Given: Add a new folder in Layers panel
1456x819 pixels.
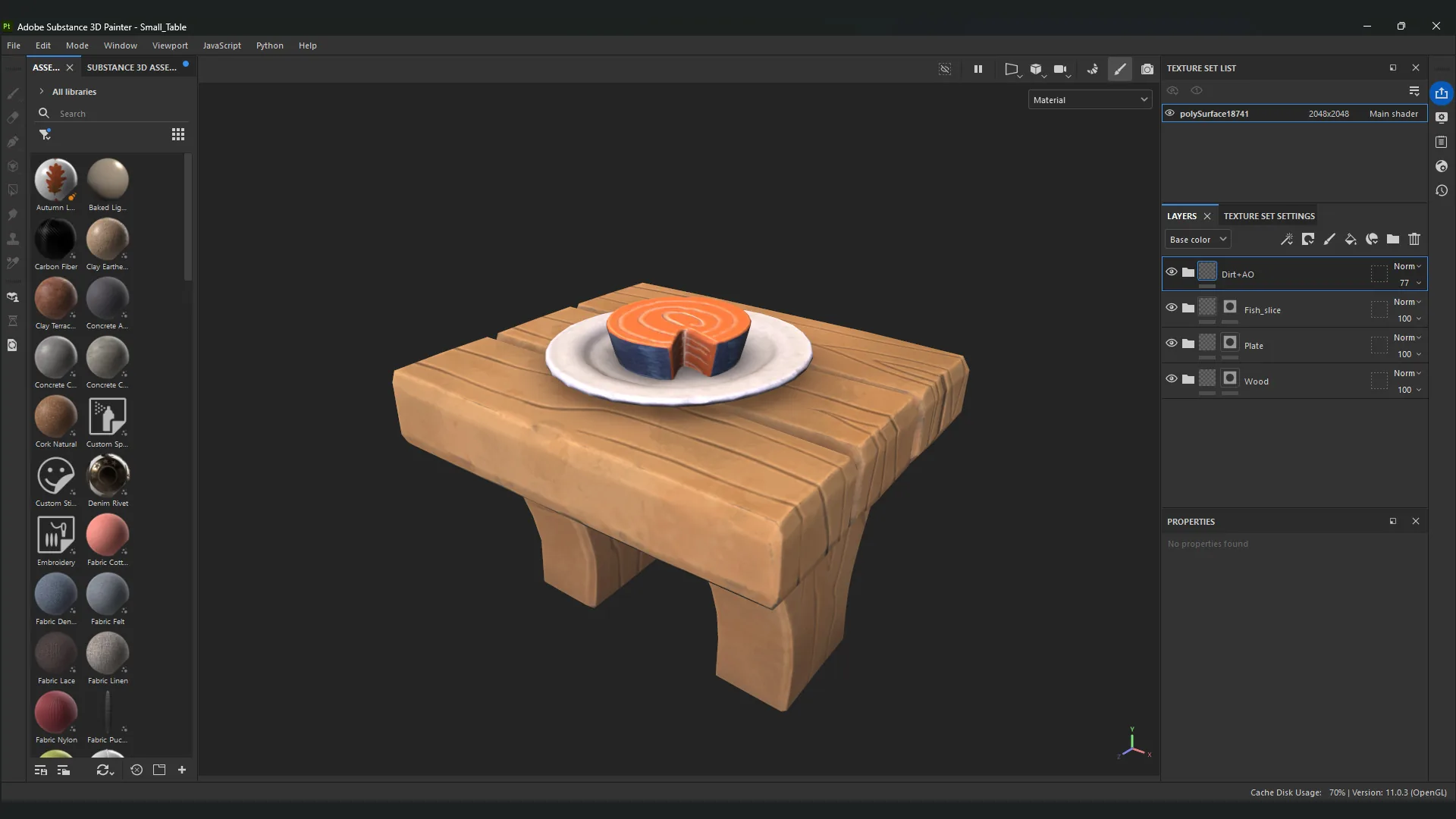Looking at the screenshot, I should [1393, 240].
